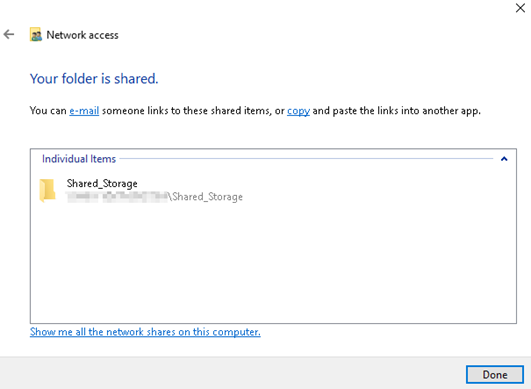The width and height of the screenshot is (531, 389).
Task: Click the Individual Items group header
Action: [x=79, y=159]
